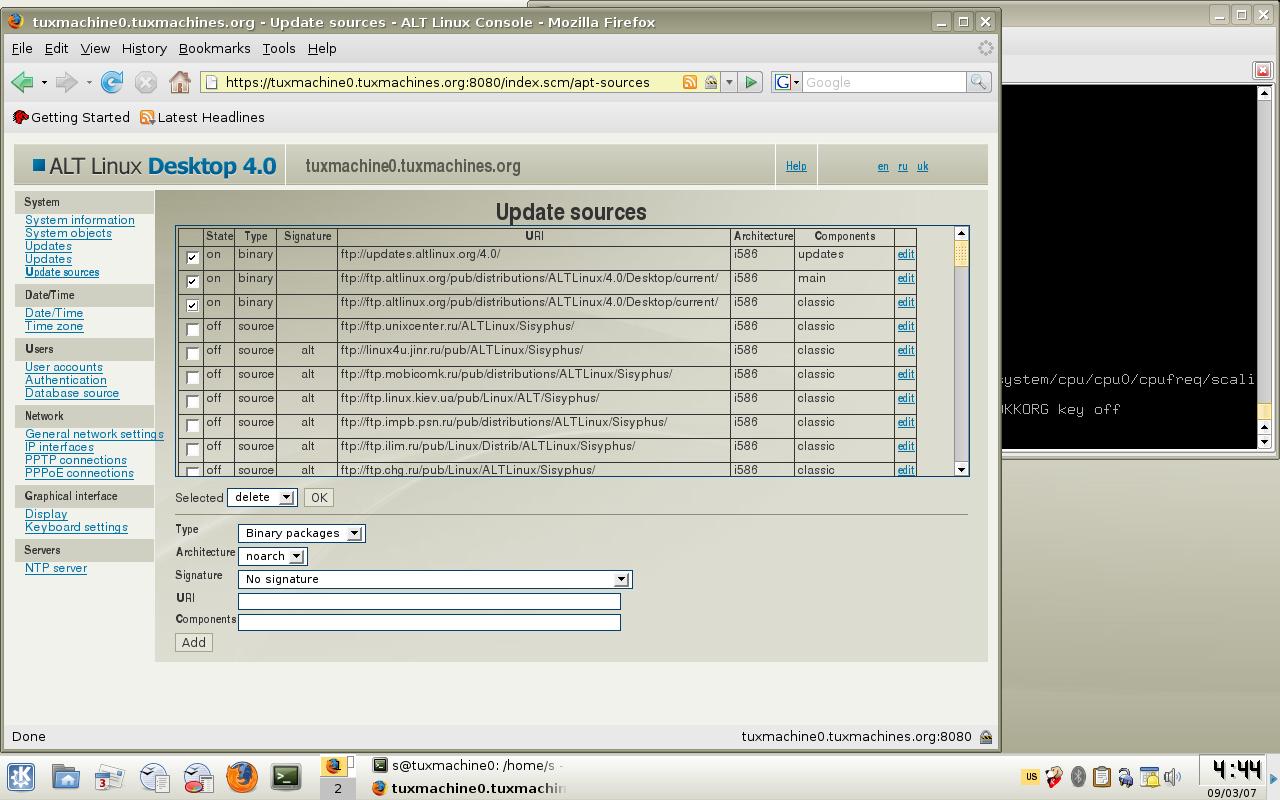This screenshot has width=1280, height=800.
Task: Open the Home folder from the panel
Action: 66,777
